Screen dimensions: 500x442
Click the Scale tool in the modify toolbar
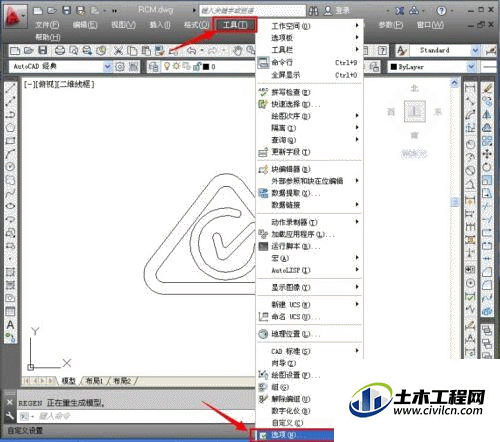click(487, 180)
